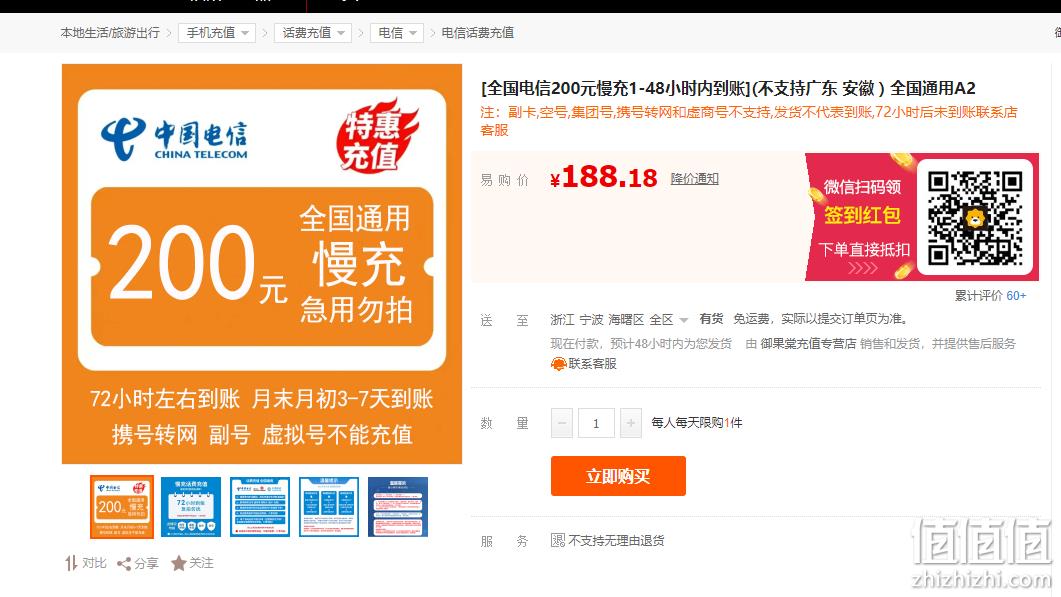Screen dimensions: 1061x597
Task: Click the 对比 compare icon
Action: (71, 563)
